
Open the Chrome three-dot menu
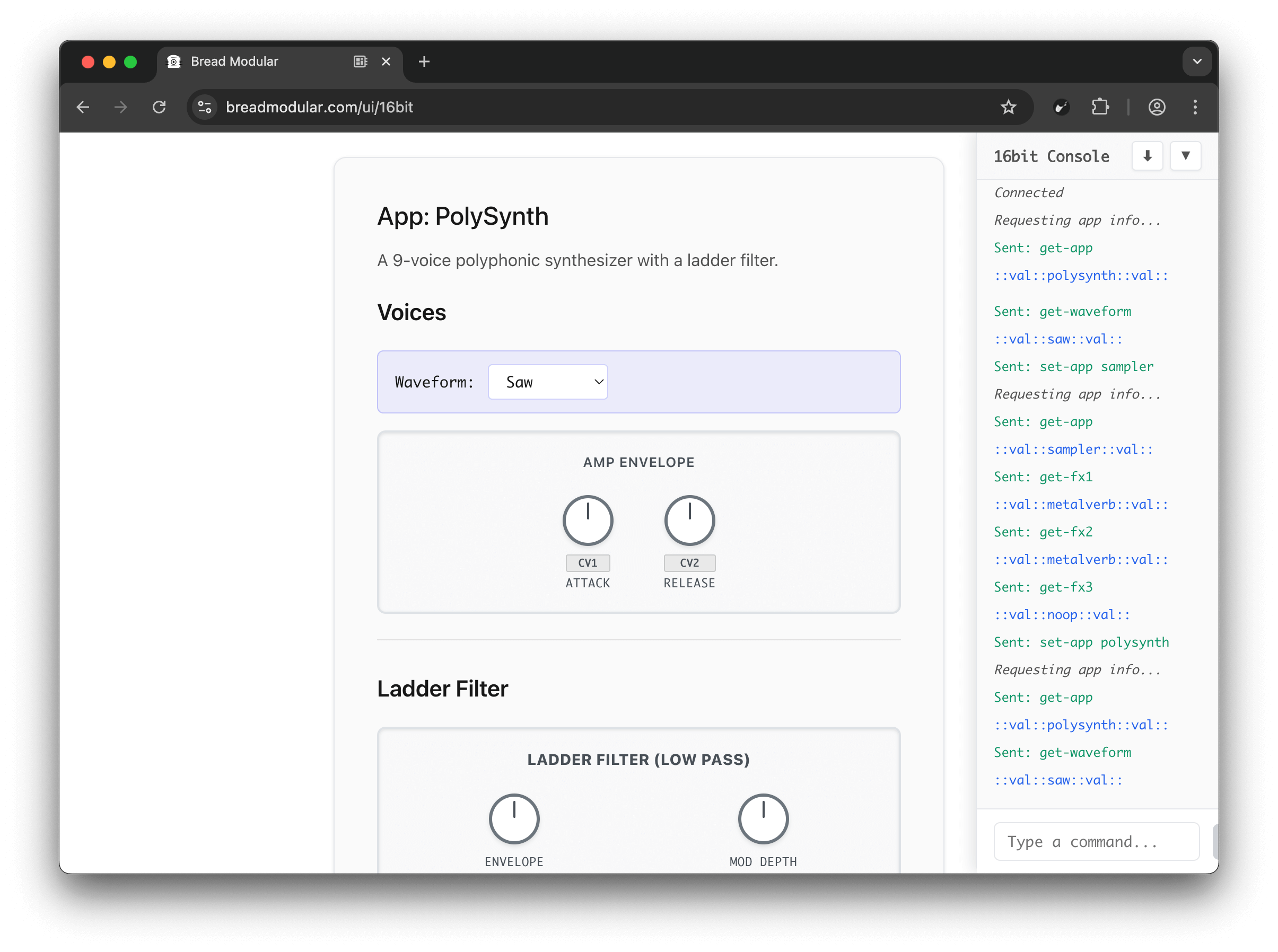1195,107
